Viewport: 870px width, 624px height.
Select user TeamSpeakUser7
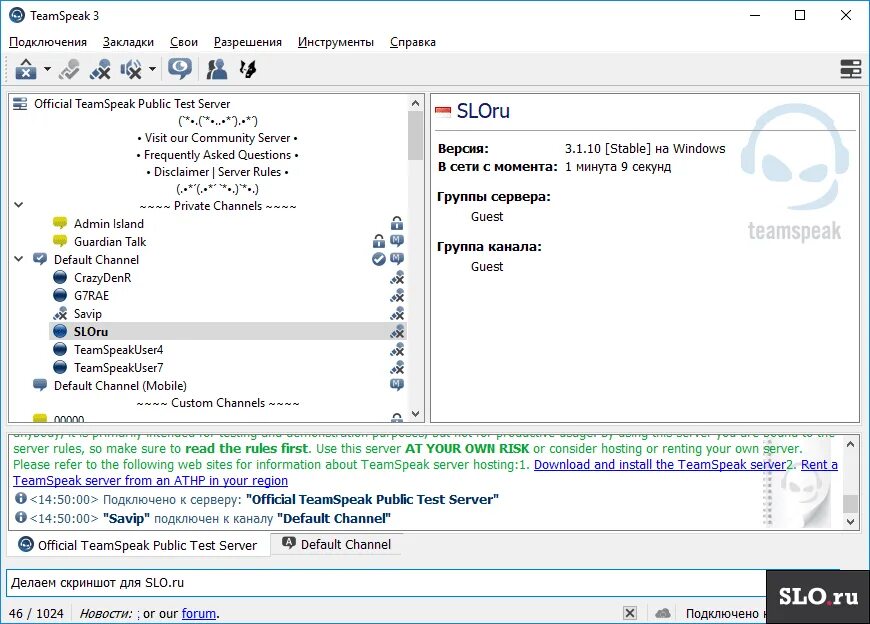pyautogui.click(x=119, y=368)
